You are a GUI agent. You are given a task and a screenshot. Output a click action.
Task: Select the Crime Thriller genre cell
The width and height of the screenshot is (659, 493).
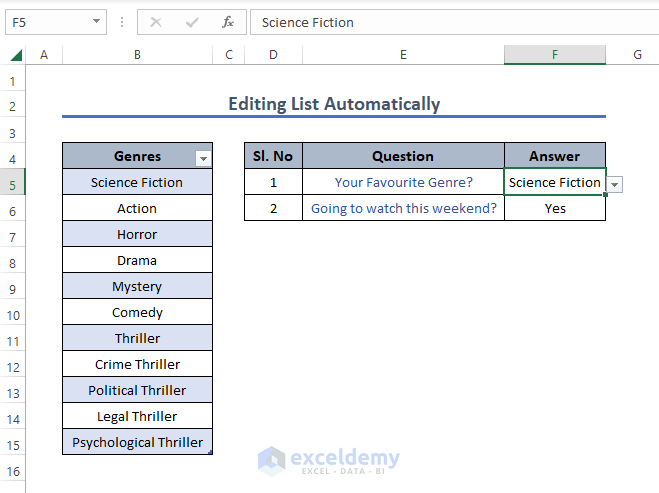pos(137,364)
